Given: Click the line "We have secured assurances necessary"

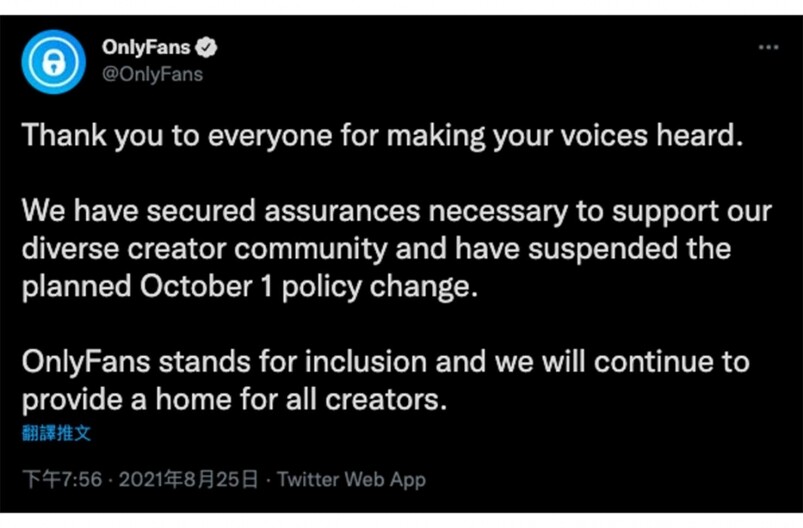Looking at the screenshot, I should (396, 212).
